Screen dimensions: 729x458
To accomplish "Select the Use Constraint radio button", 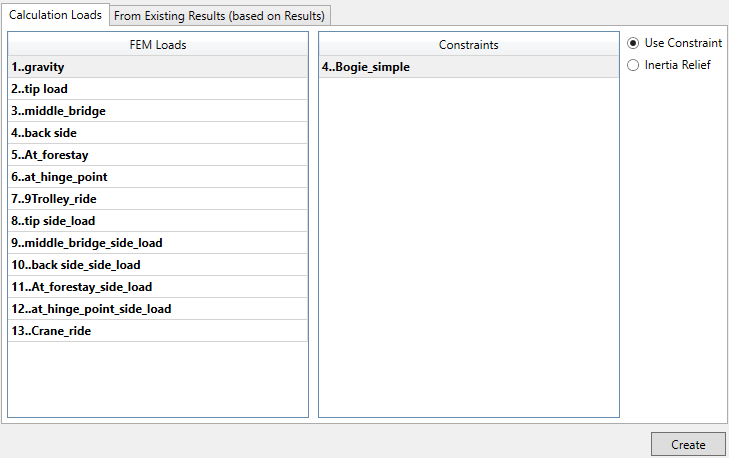I will pyautogui.click(x=633, y=43).
